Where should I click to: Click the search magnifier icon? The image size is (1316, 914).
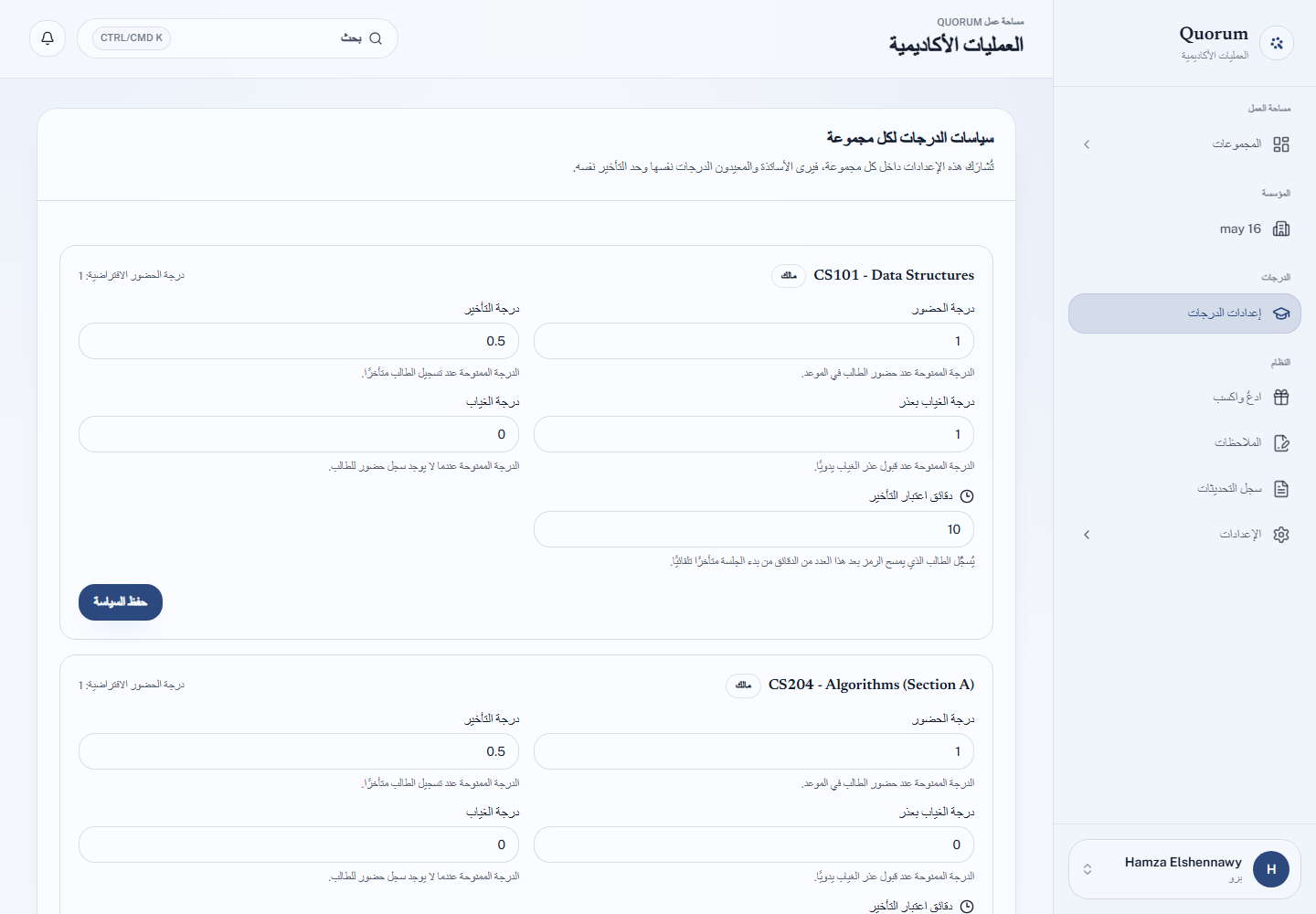[376, 38]
